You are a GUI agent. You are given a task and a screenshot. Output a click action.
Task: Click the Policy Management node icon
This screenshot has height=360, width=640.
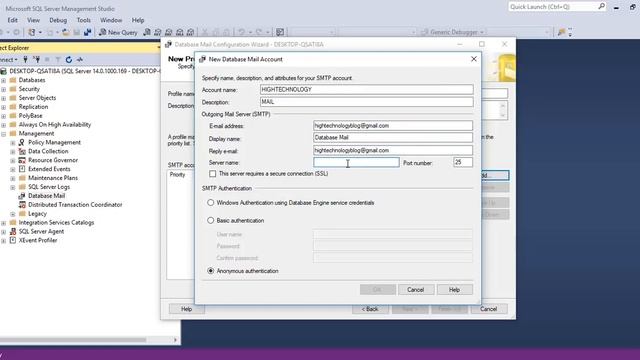coord(22,142)
